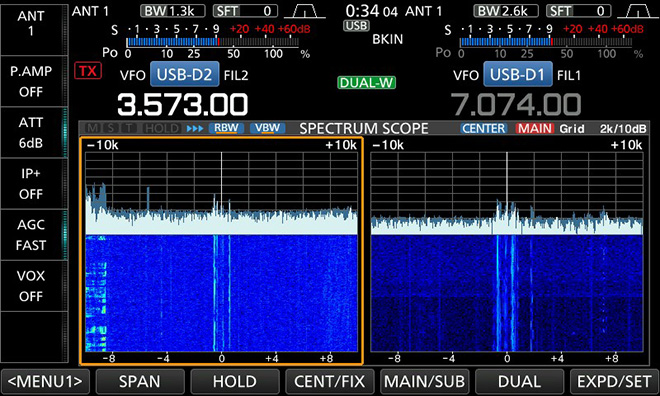Select the VBW scope indicator
This screenshot has width=660, height=396.
pos(267,128)
